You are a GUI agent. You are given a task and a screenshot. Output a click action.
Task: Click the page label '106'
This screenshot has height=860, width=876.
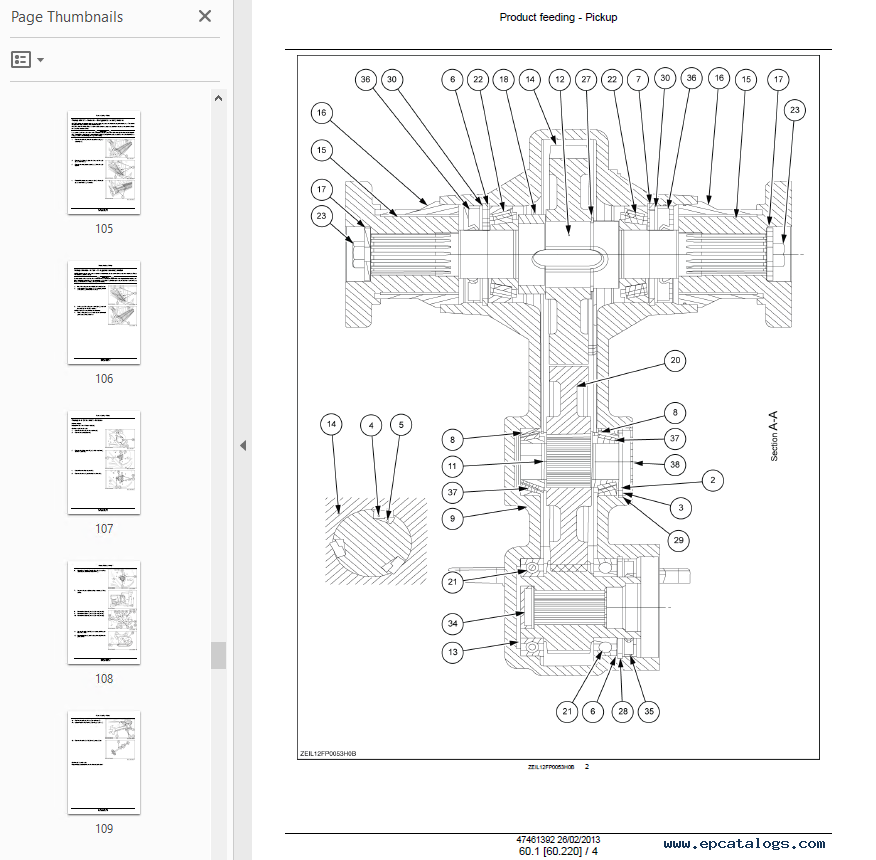pyautogui.click(x=104, y=378)
